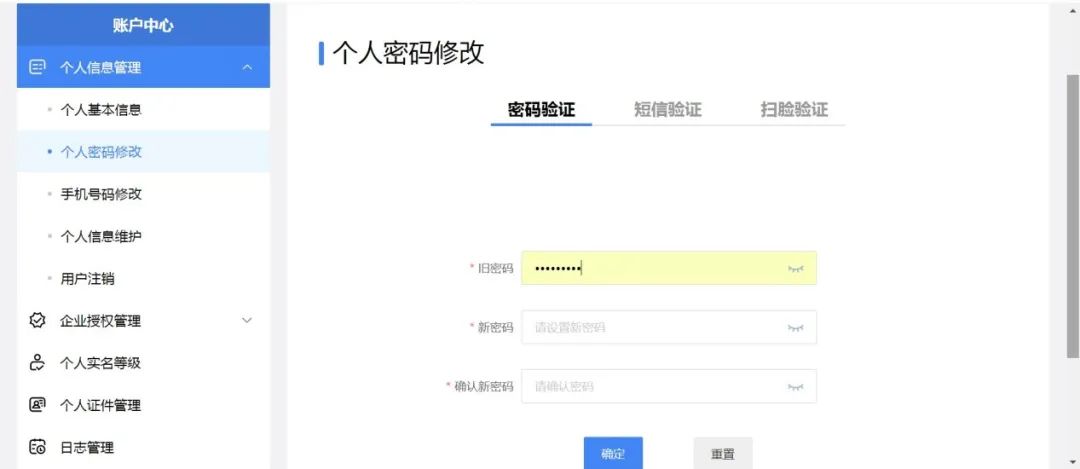Click the scrollbar down arrow
The width and height of the screenshot is (1080, 469).
(x=1073, y=460)
